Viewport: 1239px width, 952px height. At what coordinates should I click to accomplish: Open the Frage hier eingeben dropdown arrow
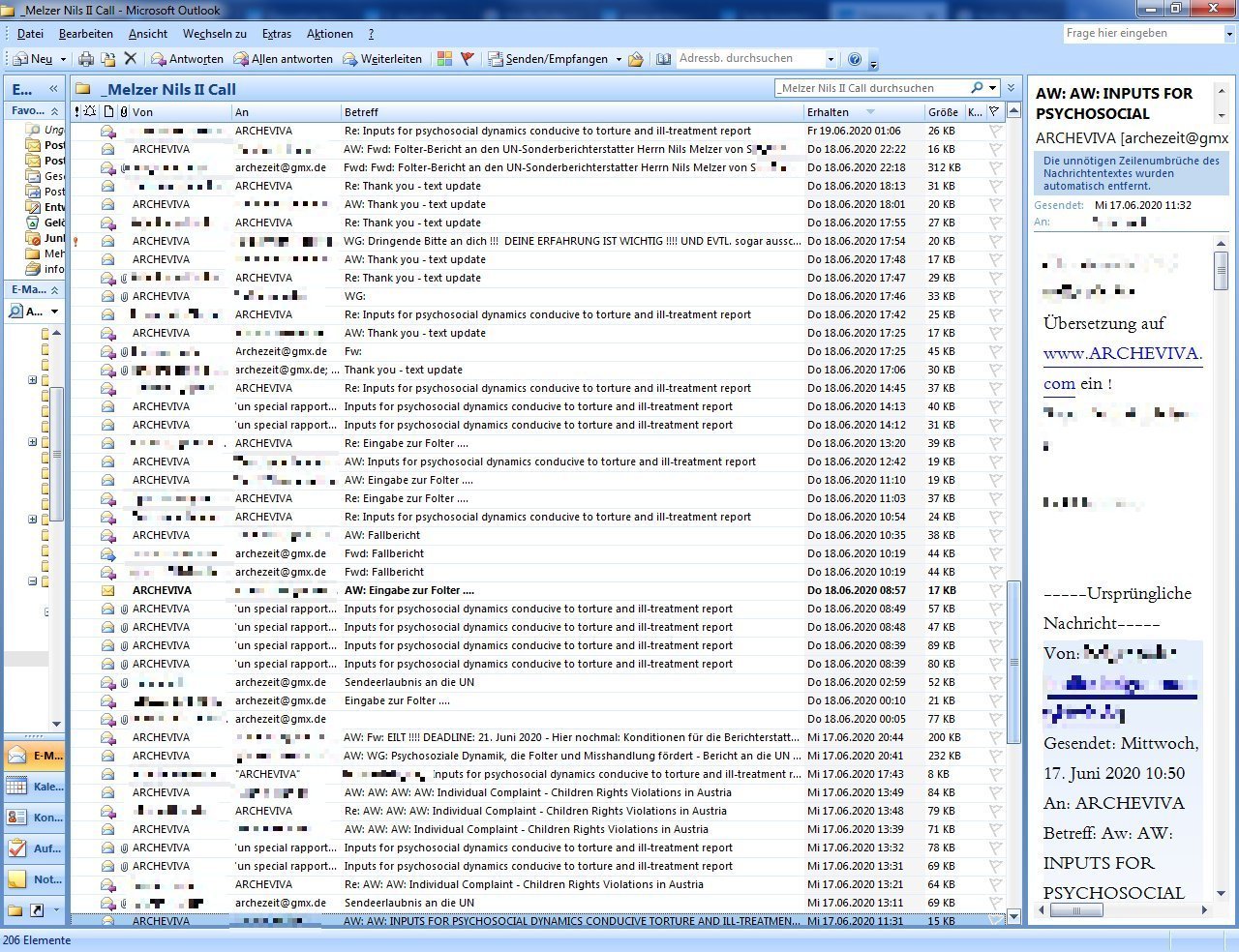[1229, 34]
